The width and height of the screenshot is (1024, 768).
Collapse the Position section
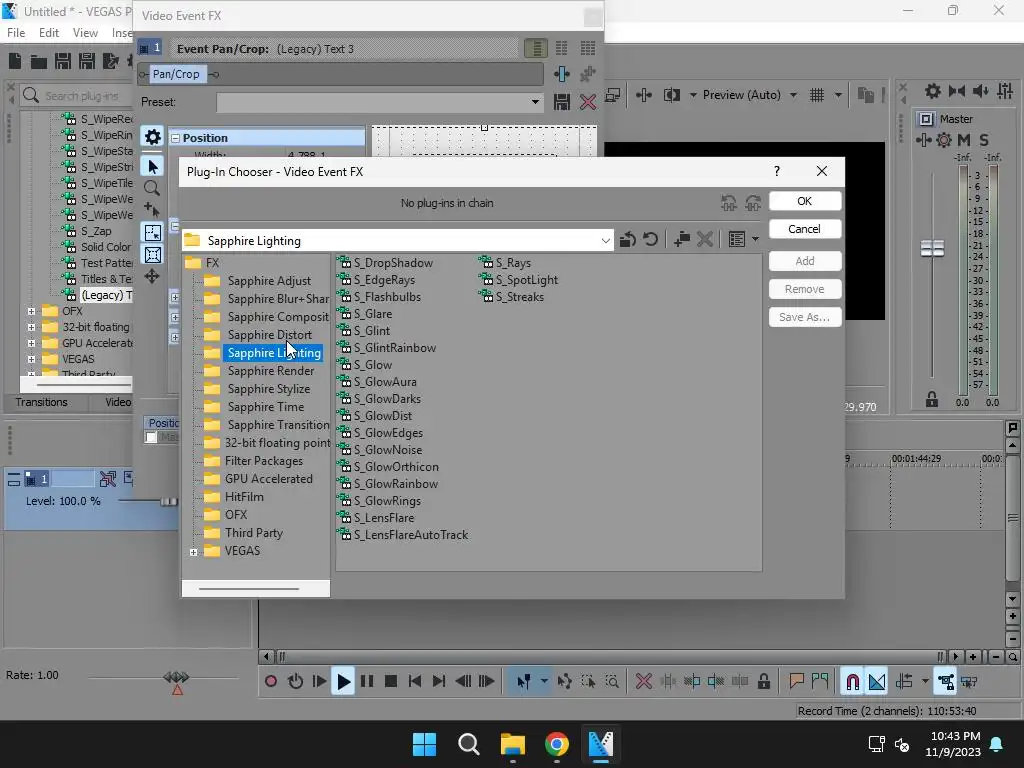click(x=175, y=138)
